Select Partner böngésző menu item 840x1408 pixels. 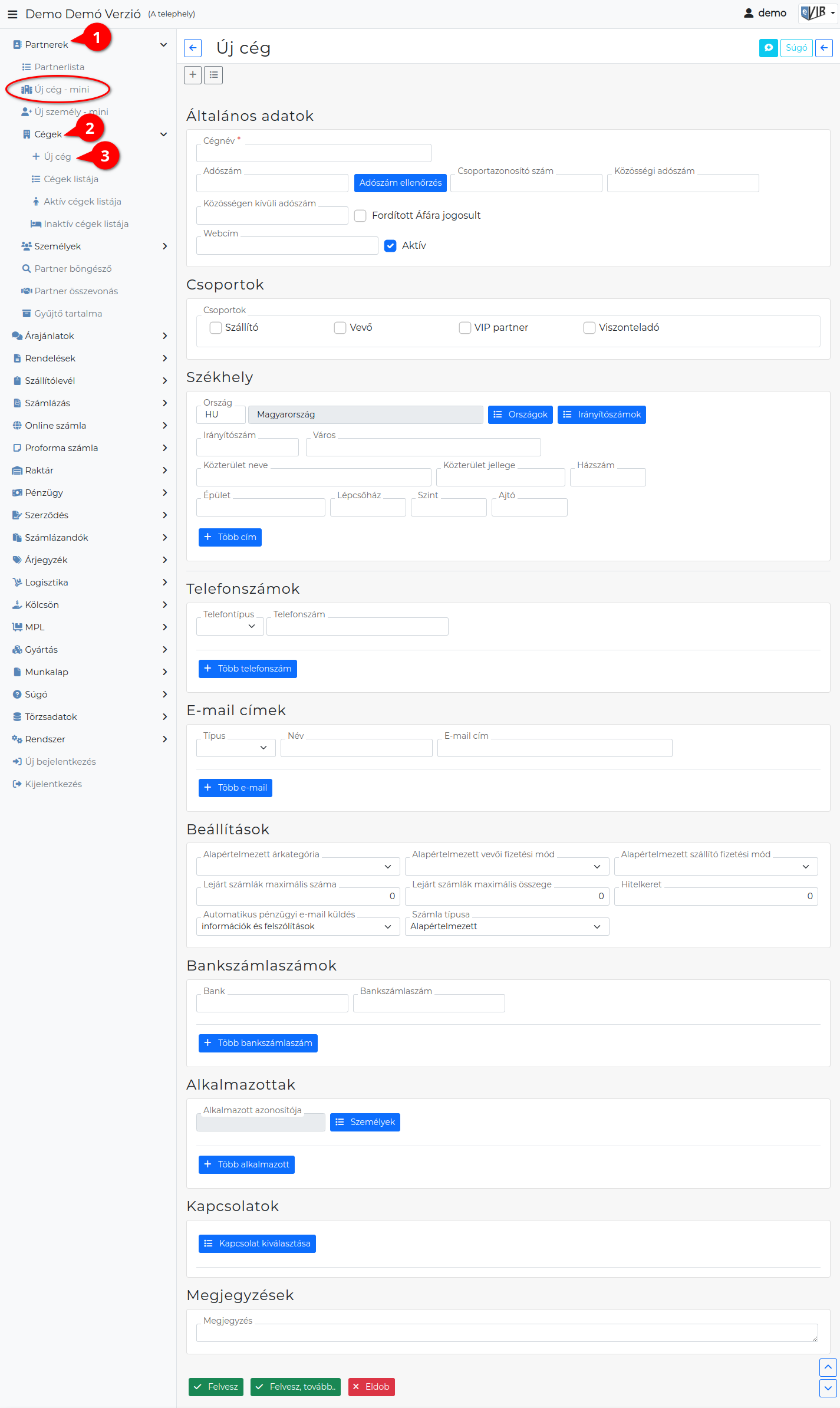pos(73,269)
